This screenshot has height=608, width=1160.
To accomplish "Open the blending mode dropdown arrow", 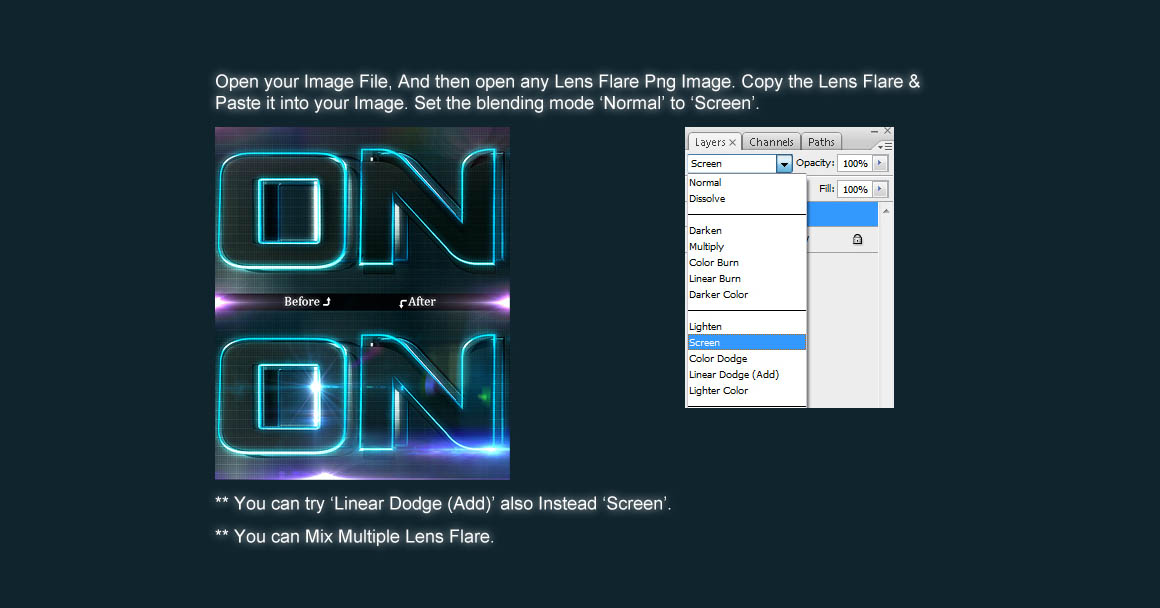I will click(x=784, y=164).
